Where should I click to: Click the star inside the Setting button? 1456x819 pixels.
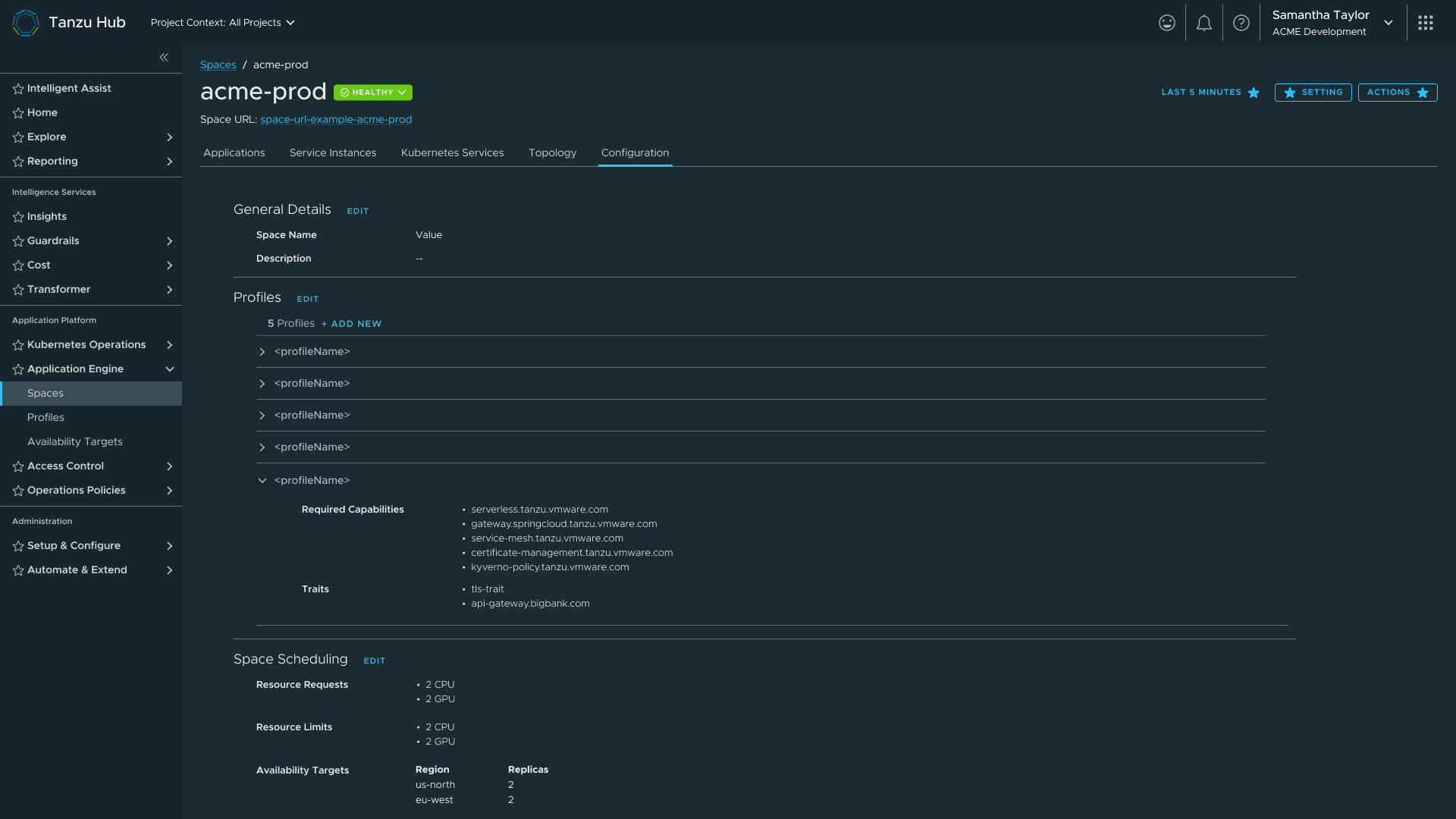tap(1290, 93)
